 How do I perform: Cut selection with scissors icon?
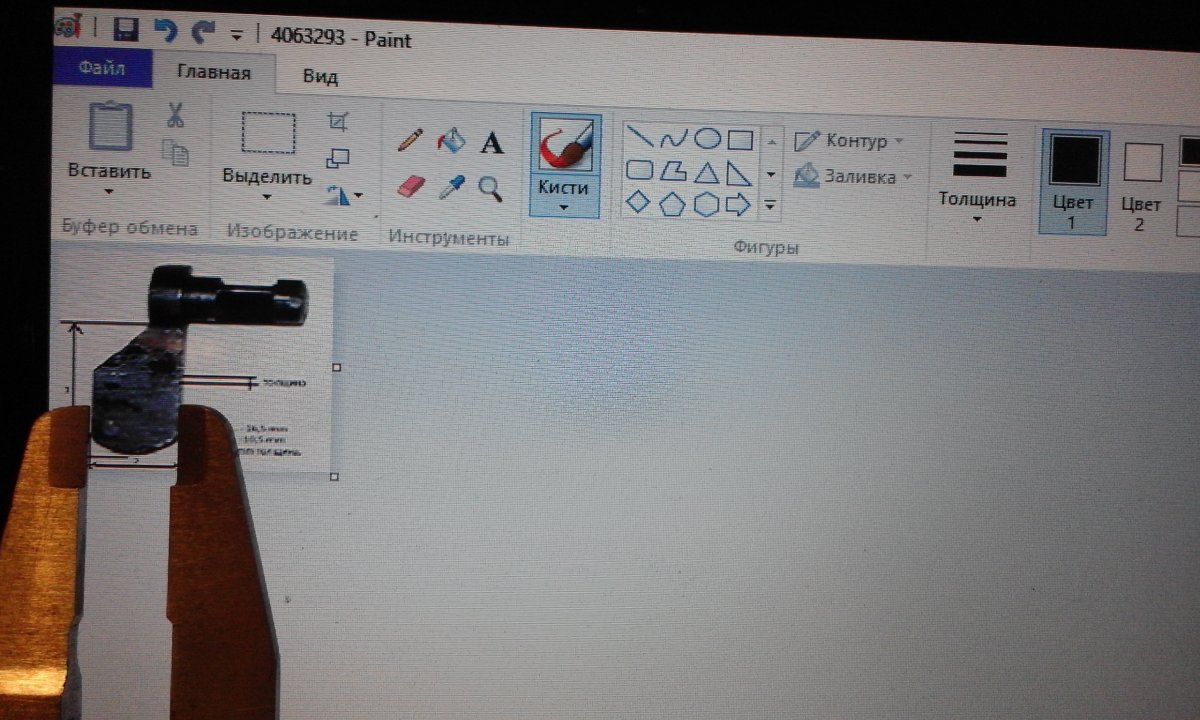175,115
